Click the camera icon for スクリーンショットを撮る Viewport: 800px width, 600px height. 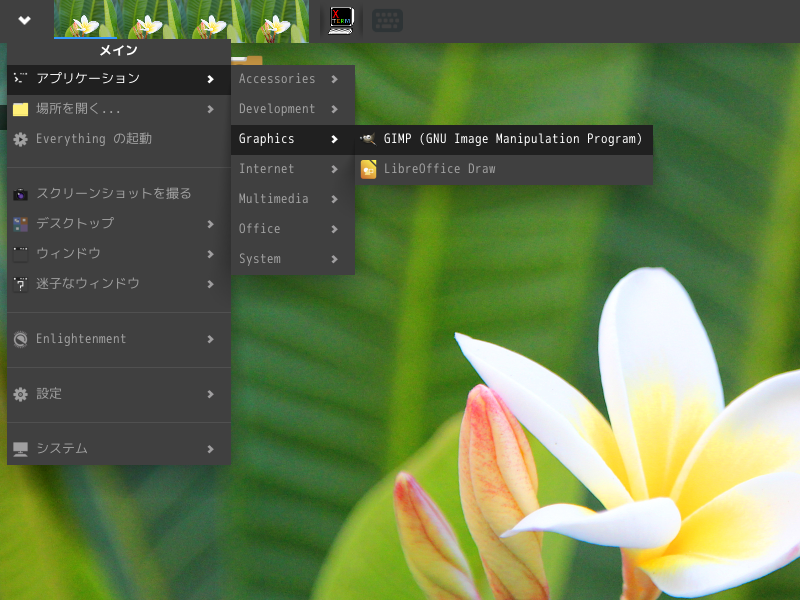[x=20, y=194]
